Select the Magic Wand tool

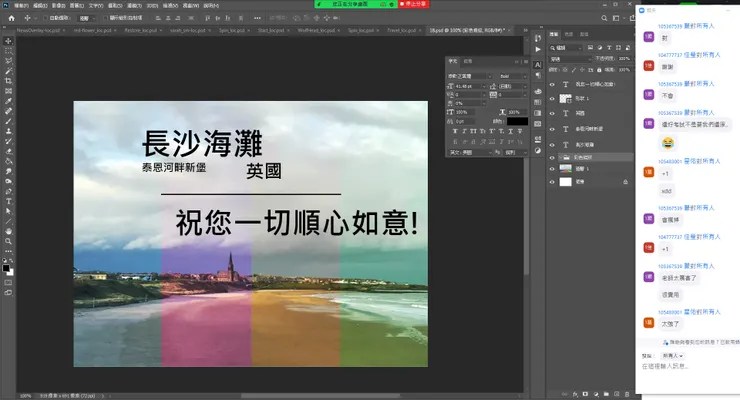coord(8,71)
